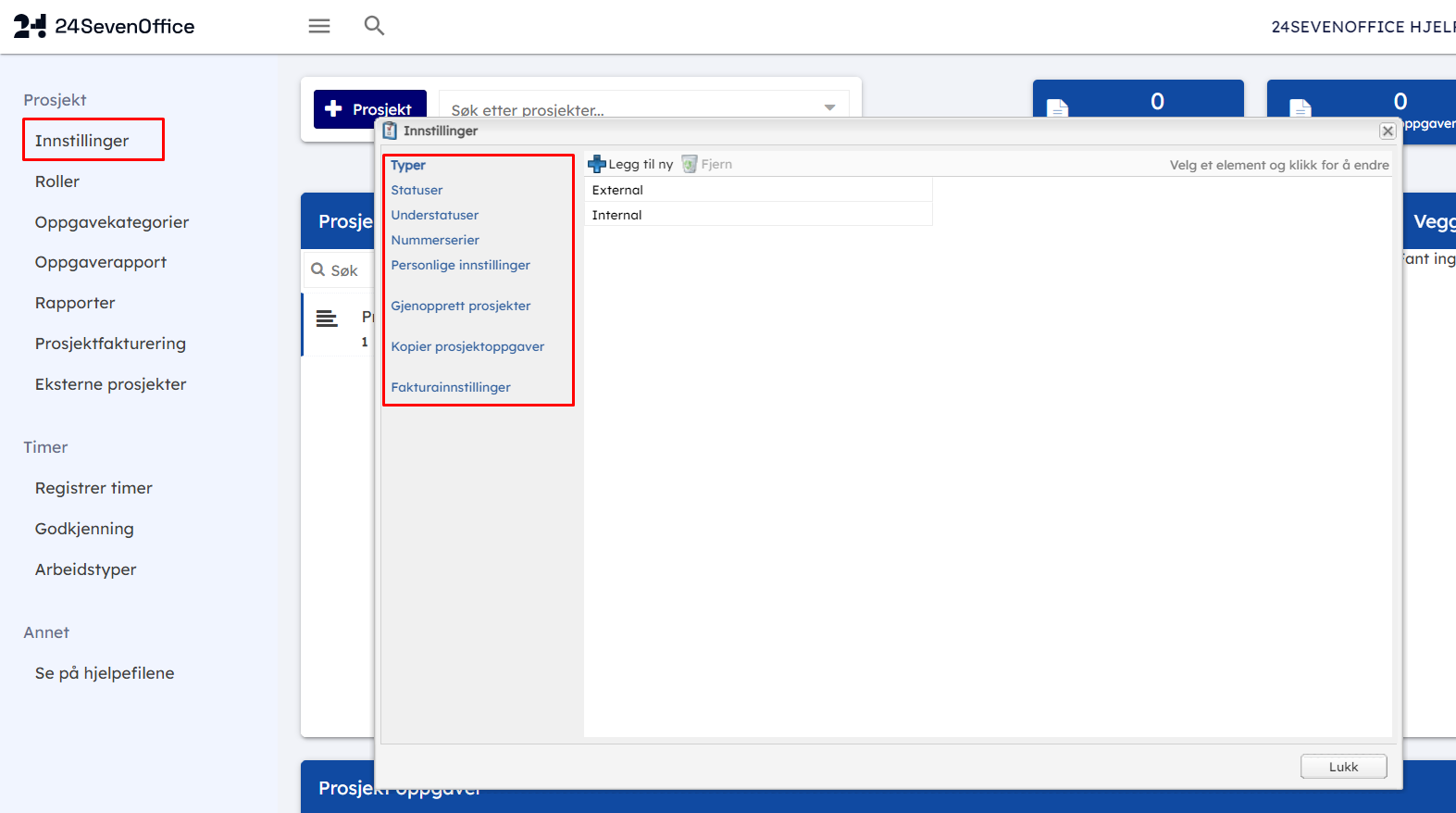Click the search magnifier icon in header
1456x813 pixels.
tap(374, 26)
